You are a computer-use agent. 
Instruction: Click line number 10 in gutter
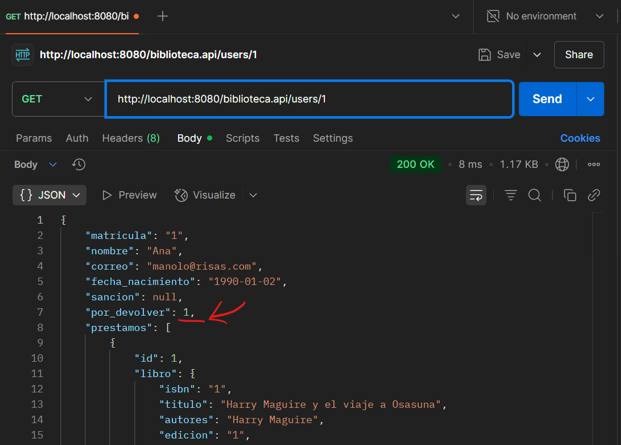coord(37,358)
